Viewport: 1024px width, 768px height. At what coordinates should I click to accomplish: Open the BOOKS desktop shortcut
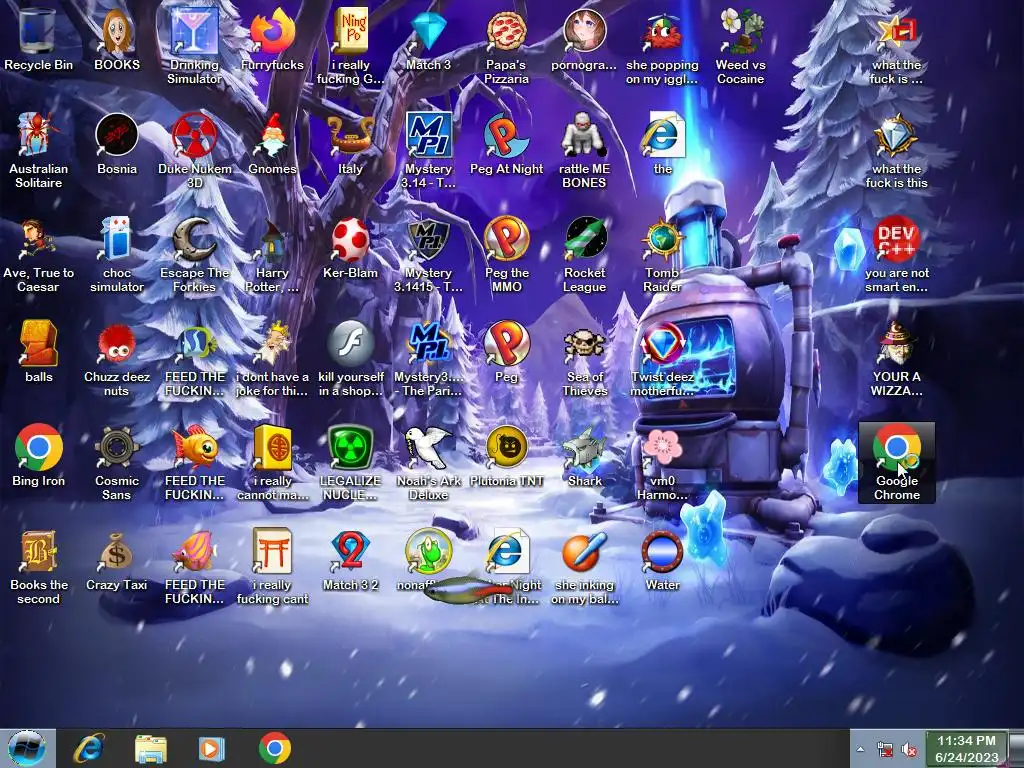pos(116,39)
